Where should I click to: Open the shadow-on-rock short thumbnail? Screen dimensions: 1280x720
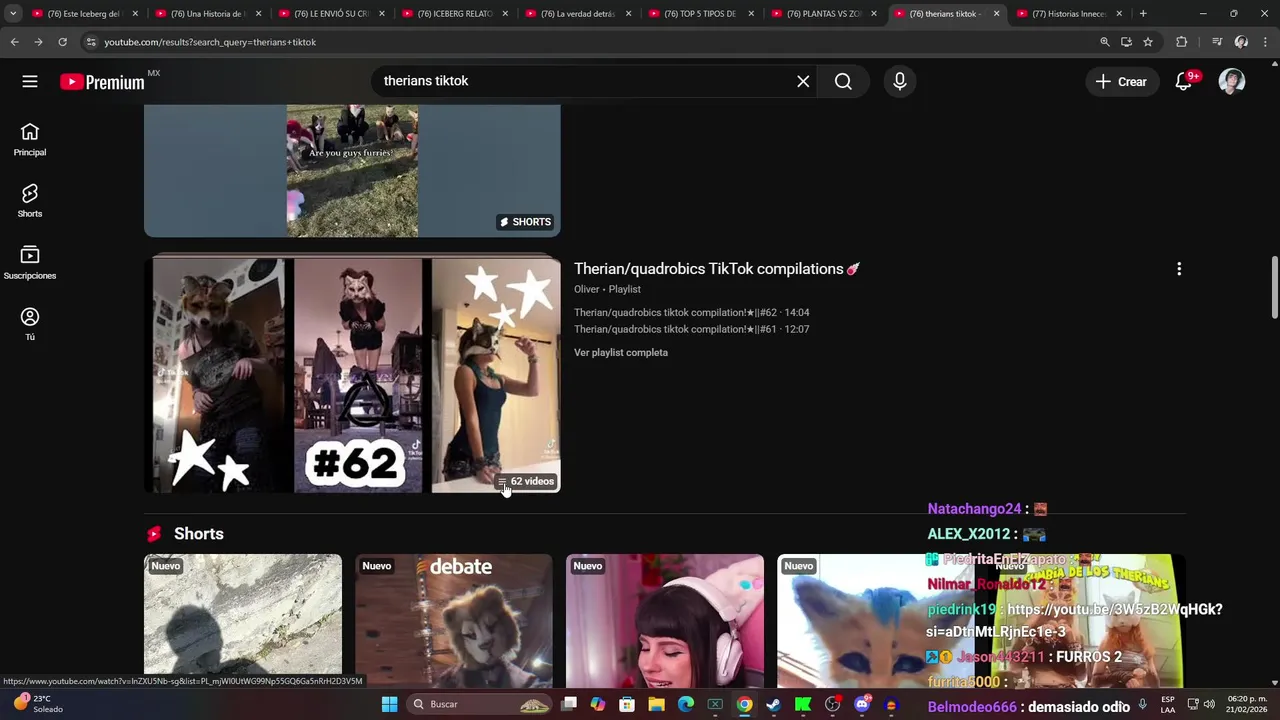click(242, 620)
